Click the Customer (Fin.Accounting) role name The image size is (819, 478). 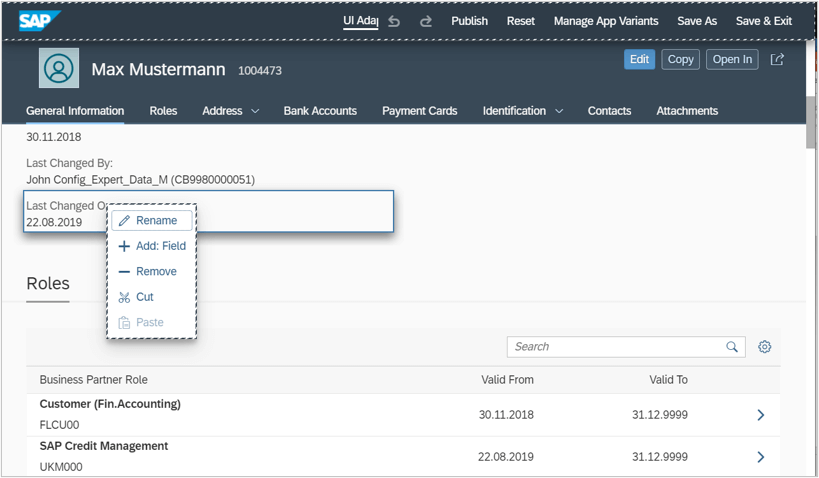110,404
